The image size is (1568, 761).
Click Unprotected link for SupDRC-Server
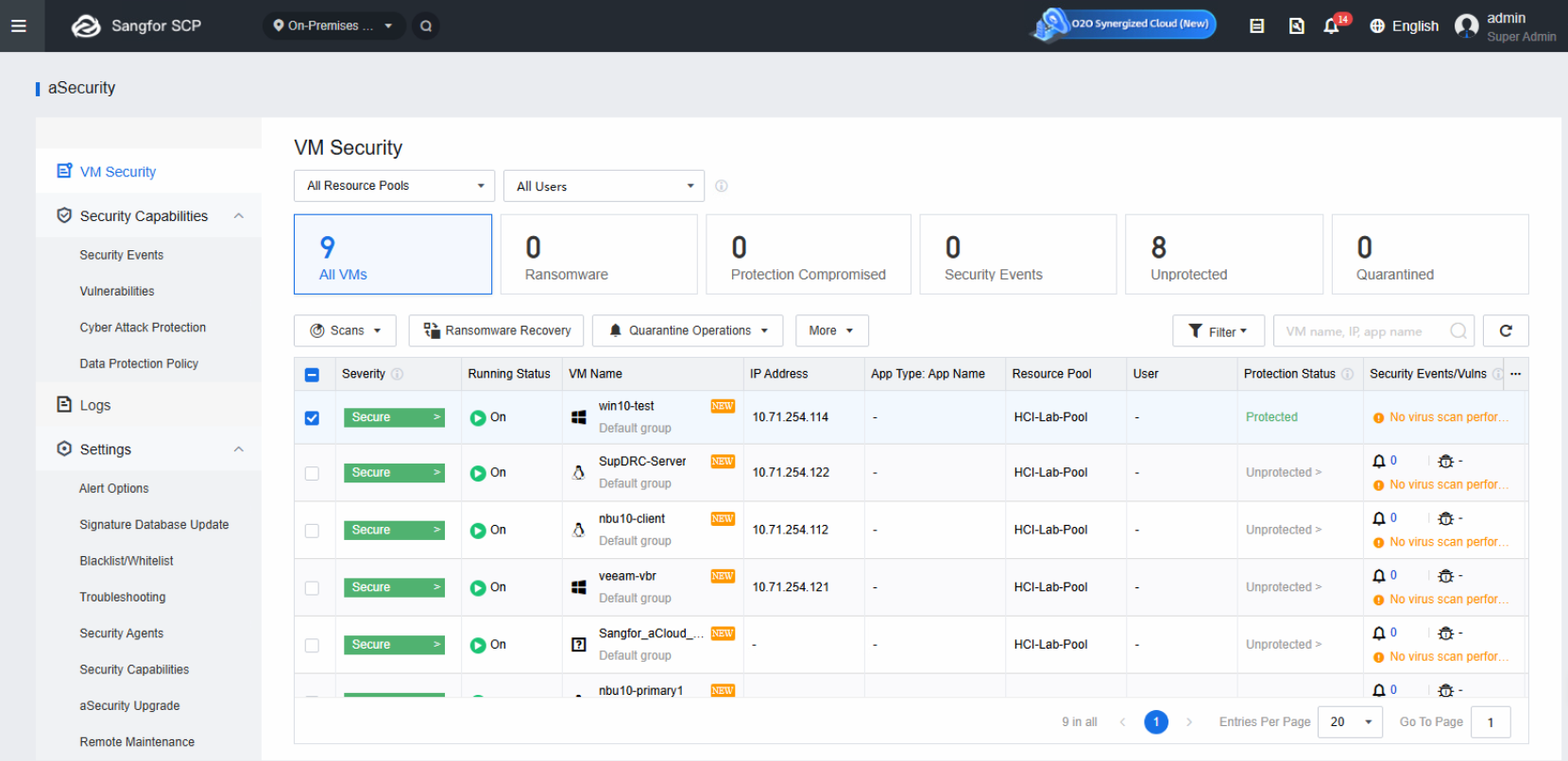click(x=1283, y=473)
